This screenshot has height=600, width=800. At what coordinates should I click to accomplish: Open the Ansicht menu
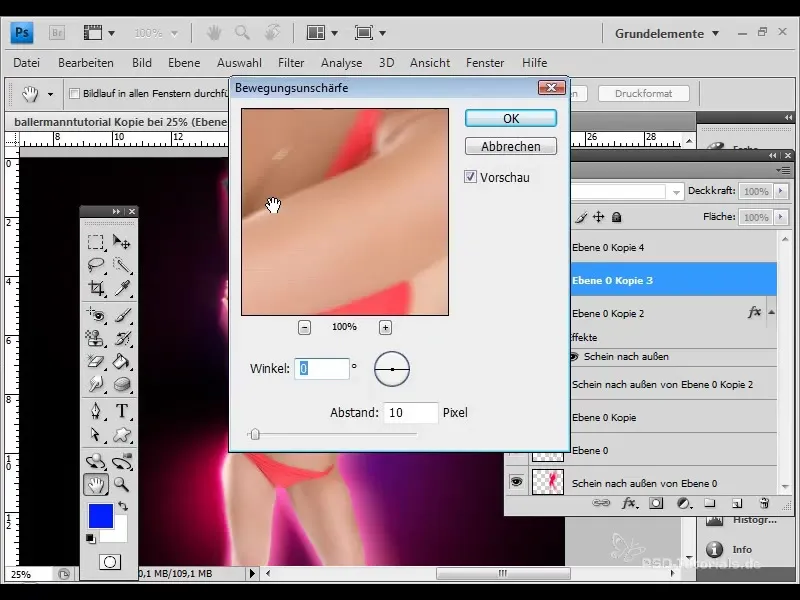point(430,63)
